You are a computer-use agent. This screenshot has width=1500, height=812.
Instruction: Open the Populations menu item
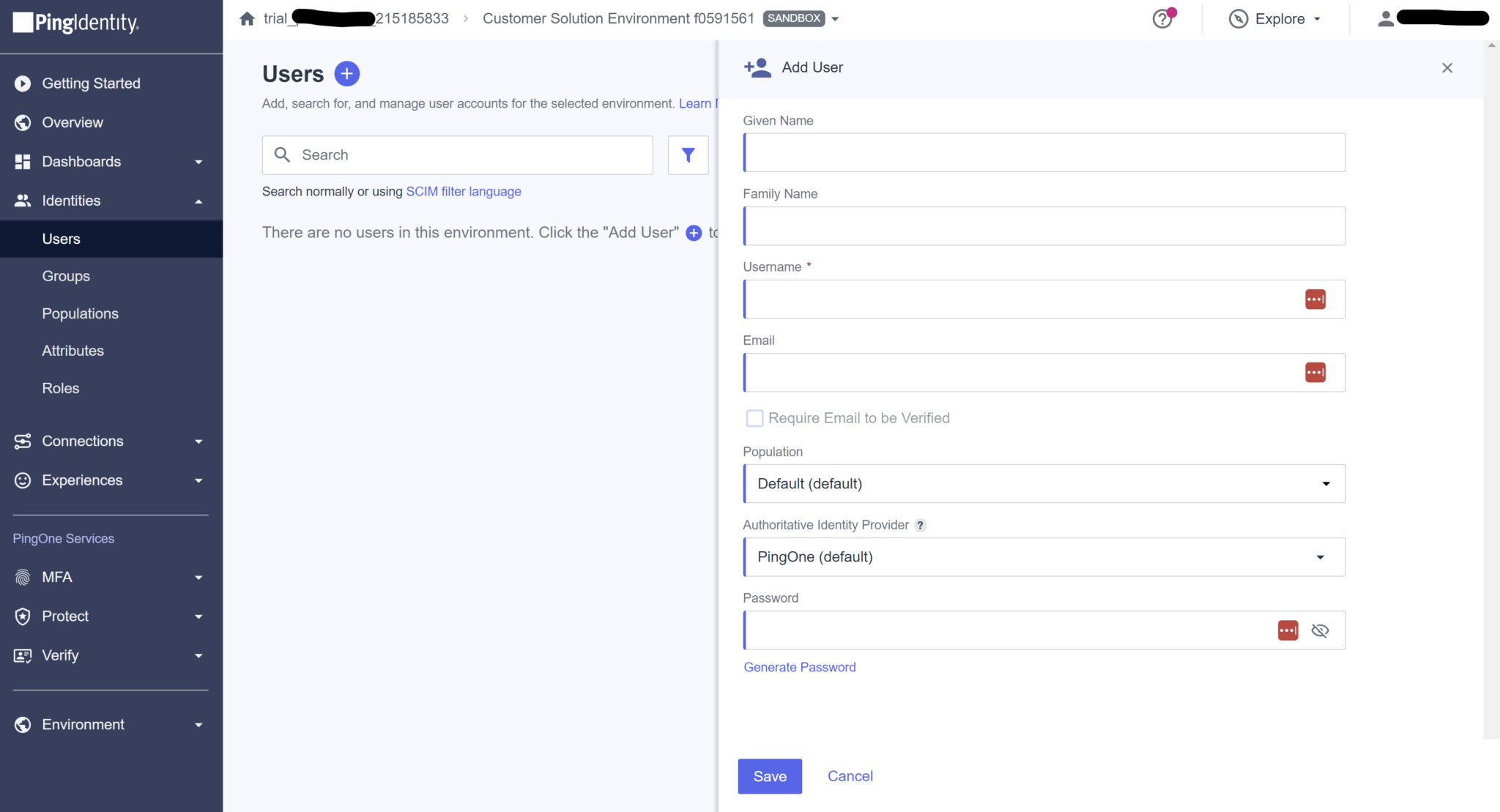[81, 313]
